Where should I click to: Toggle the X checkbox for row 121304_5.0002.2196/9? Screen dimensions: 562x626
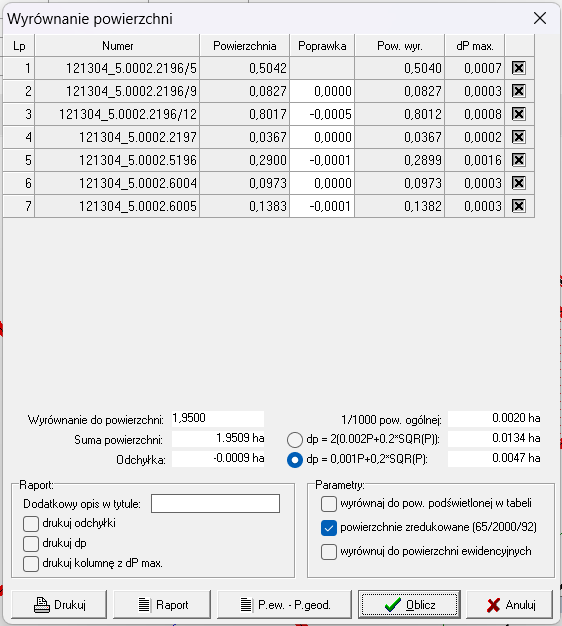518,91
